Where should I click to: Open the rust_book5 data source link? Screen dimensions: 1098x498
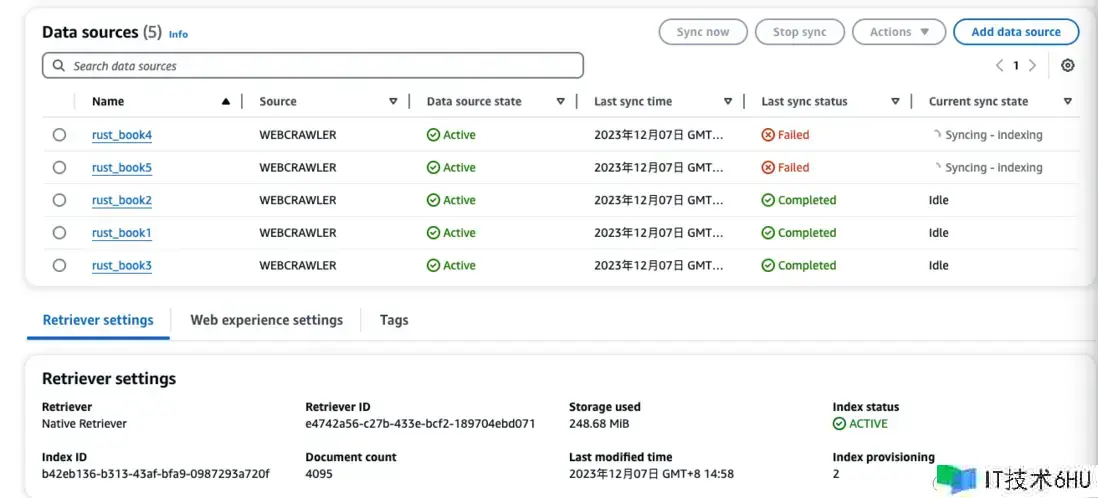[122, 167]
